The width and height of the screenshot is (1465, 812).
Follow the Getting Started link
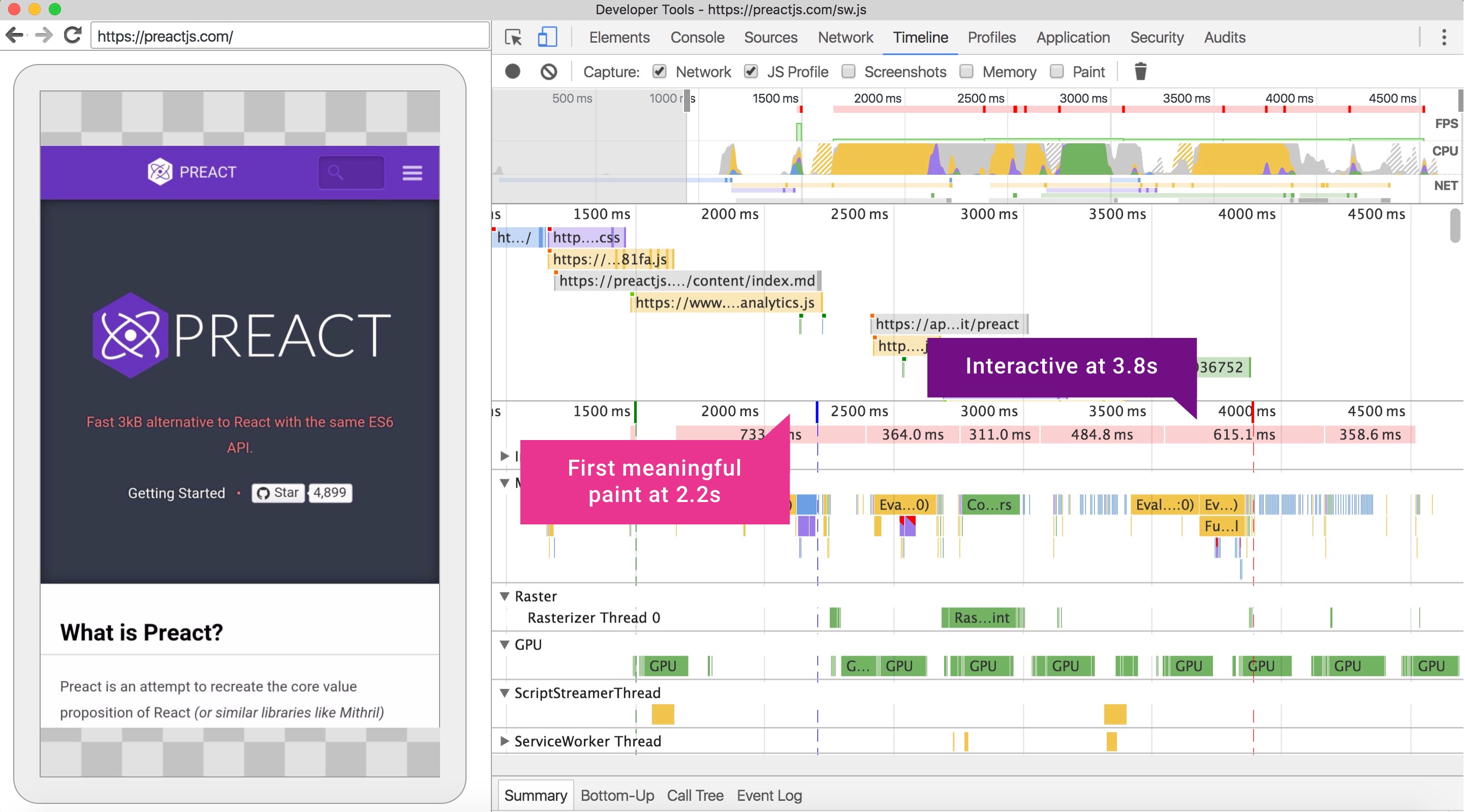coord(177,492)
